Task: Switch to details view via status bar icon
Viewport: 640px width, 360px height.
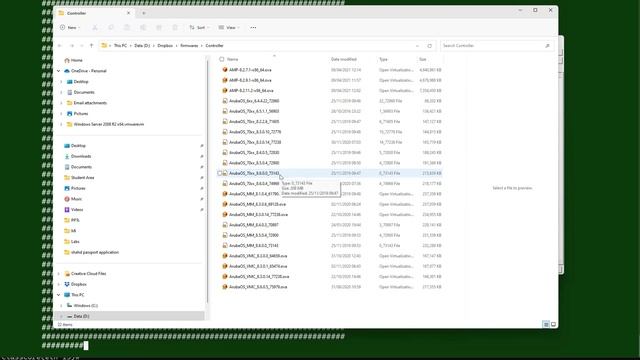Action: click(546, 324)
